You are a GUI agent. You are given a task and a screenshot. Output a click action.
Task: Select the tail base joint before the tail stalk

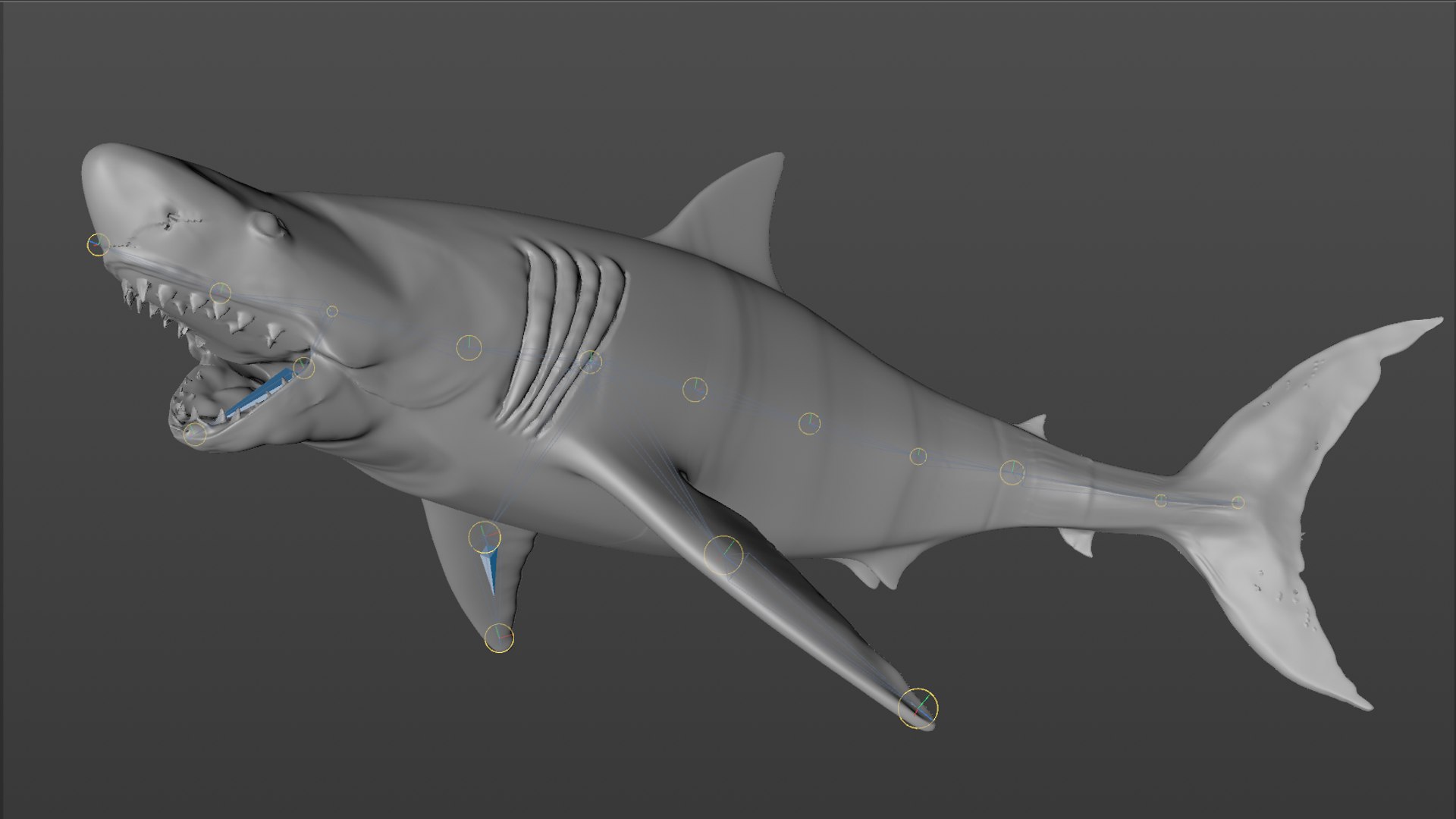click(x=1012, y=472)
